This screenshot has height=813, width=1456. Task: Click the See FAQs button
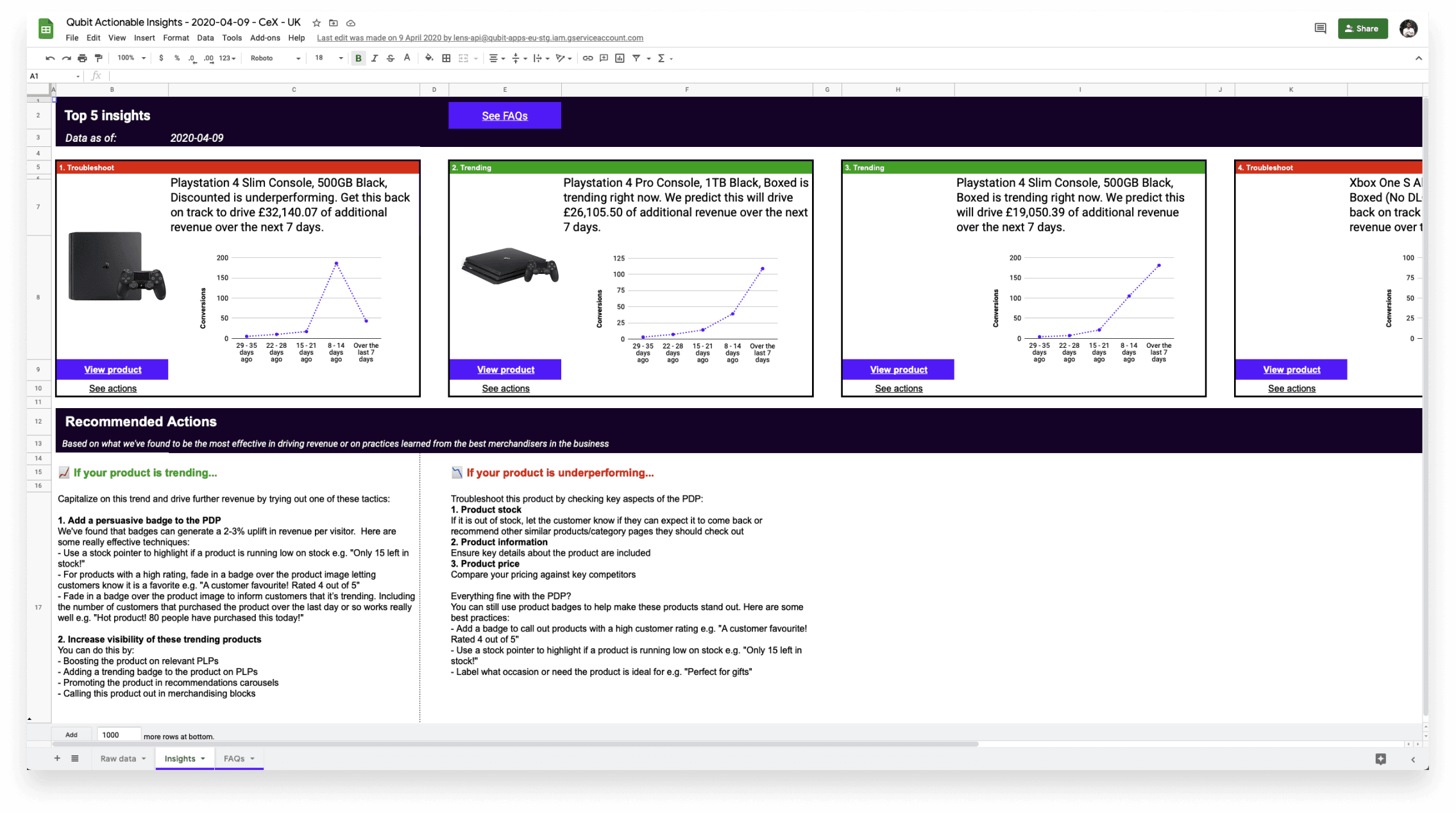click(505, 116)
